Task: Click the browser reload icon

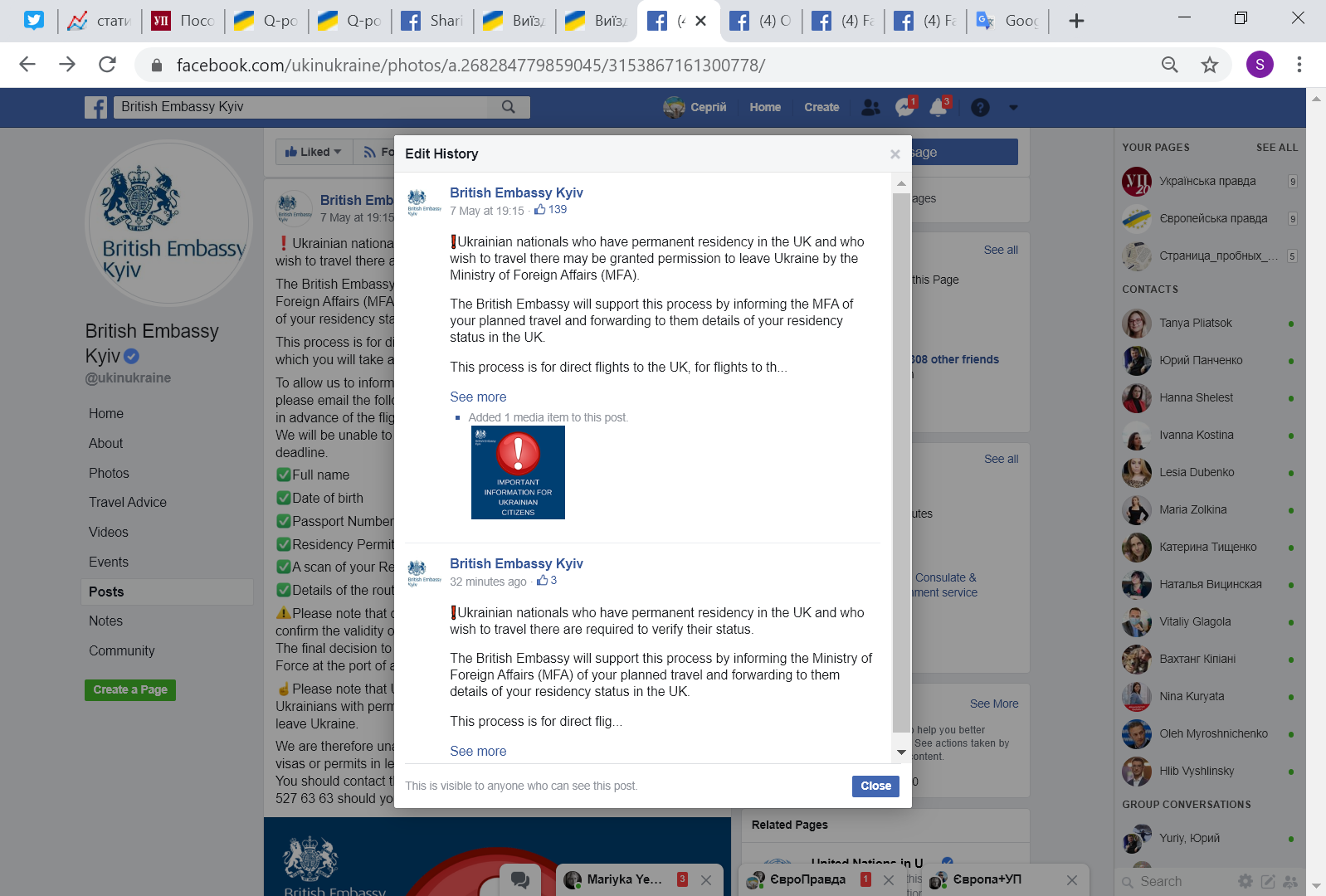Action: pos(107,65)
